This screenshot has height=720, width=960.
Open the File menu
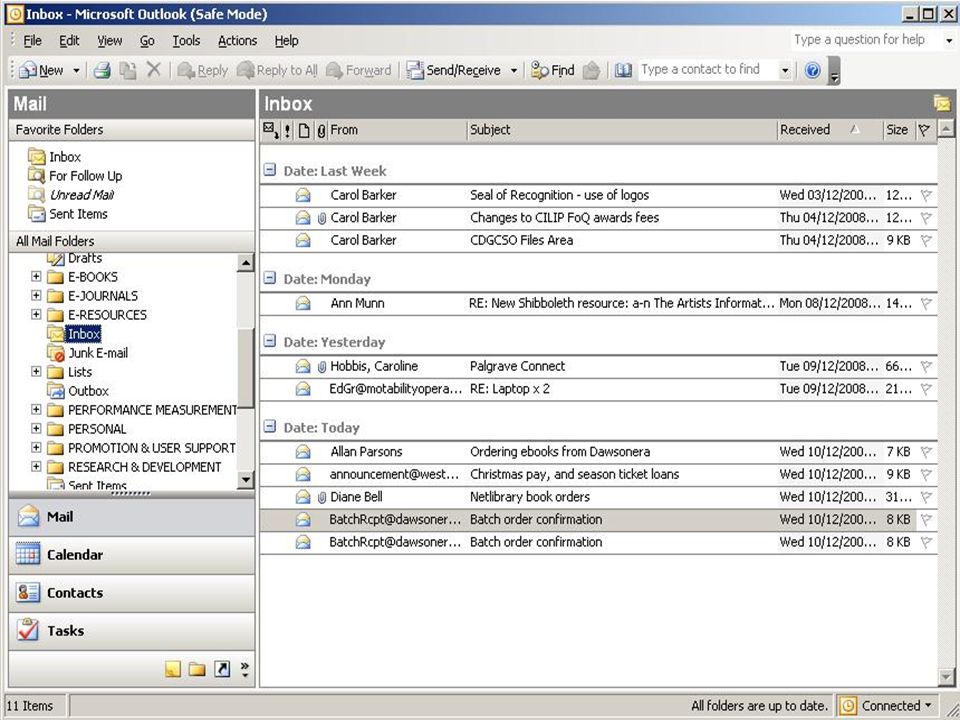(x=32, y=41)
